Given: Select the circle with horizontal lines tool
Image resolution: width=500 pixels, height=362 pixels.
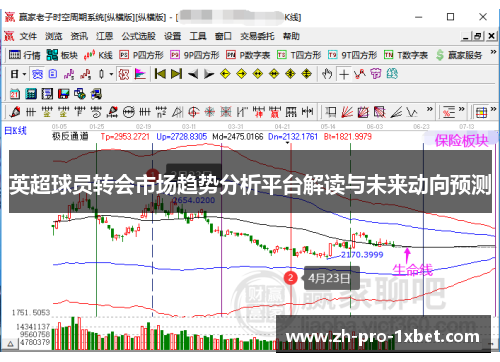Looking at the screenshot, I should 128,112.
